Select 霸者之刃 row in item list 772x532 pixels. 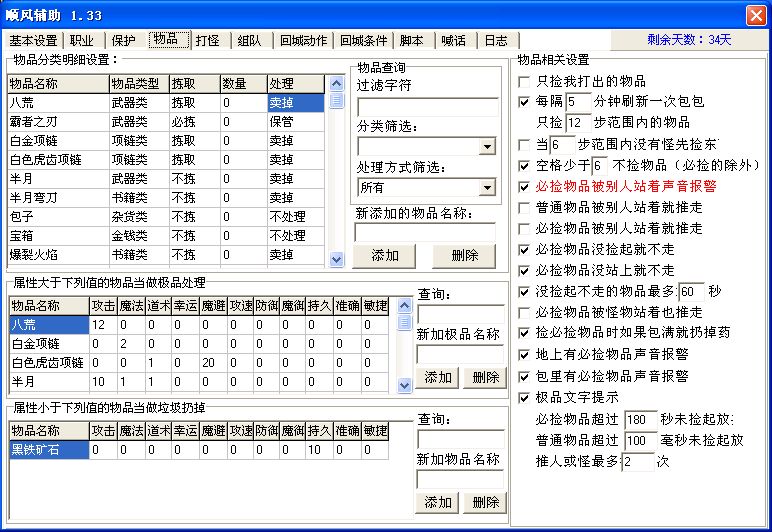coord(166,122)
